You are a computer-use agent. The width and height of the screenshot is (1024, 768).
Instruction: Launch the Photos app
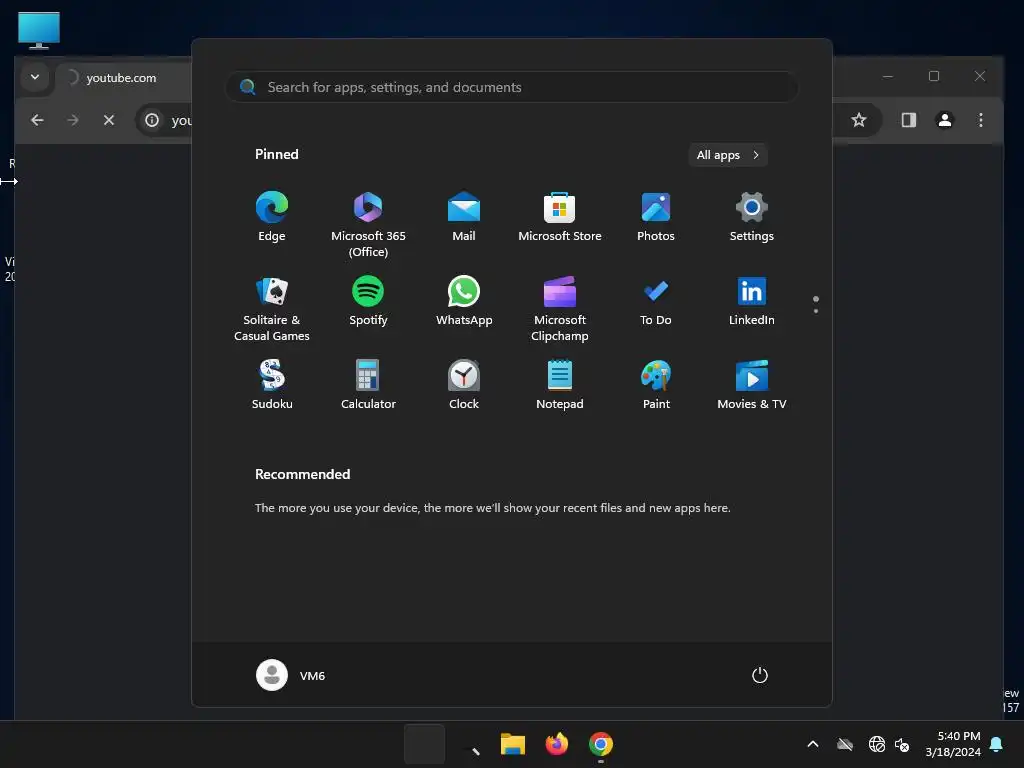coord(656,217)
